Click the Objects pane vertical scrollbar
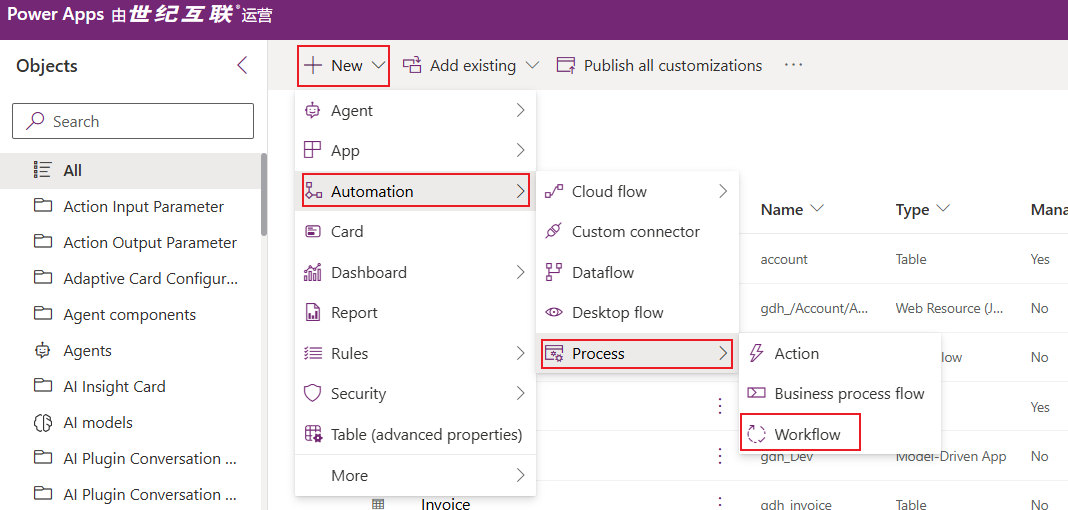This screenshot has width=1068, height=510. point(264,194)
